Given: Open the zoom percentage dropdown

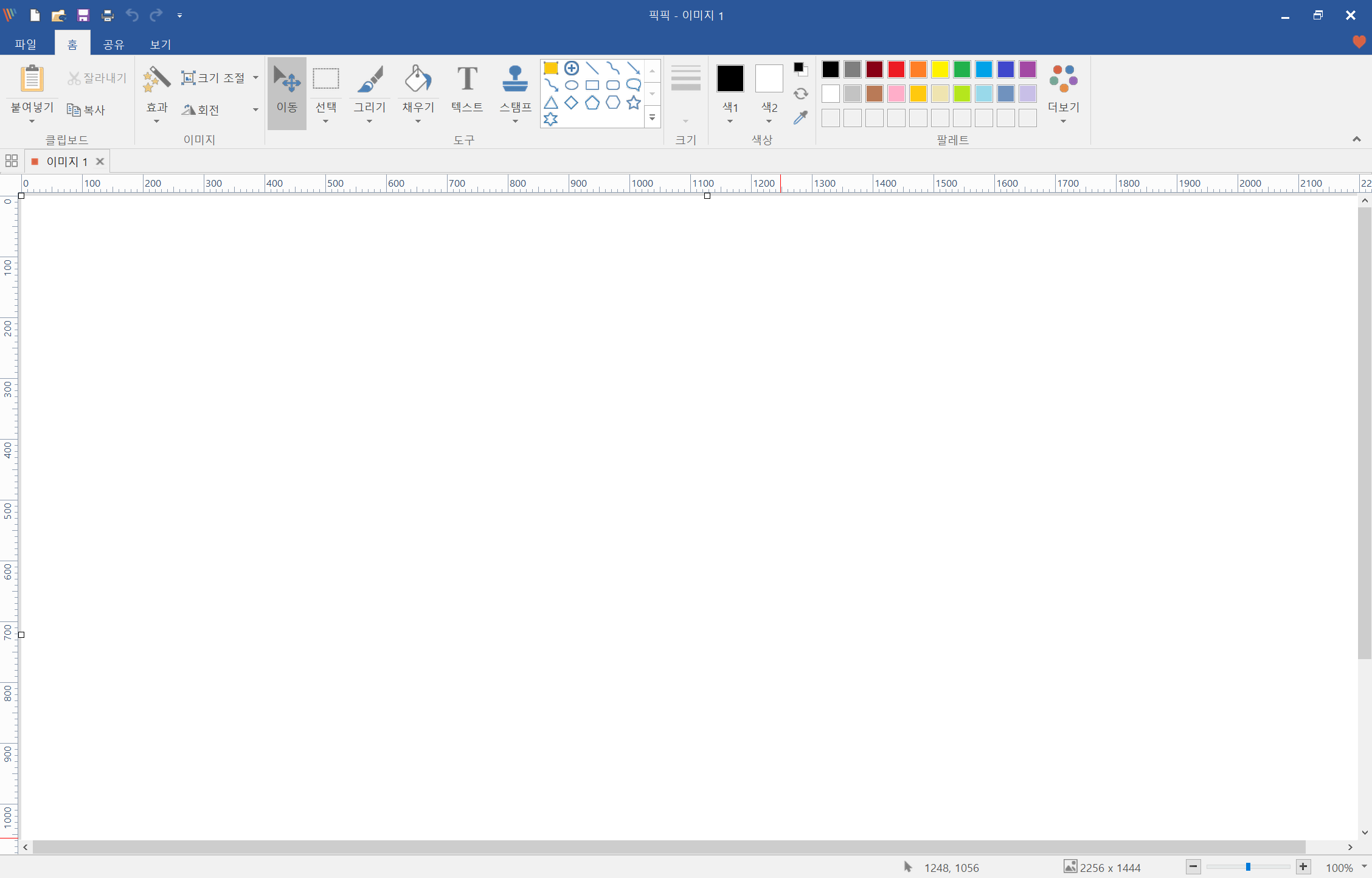Looking at the screenshot, I should (x=1363, y=866).
